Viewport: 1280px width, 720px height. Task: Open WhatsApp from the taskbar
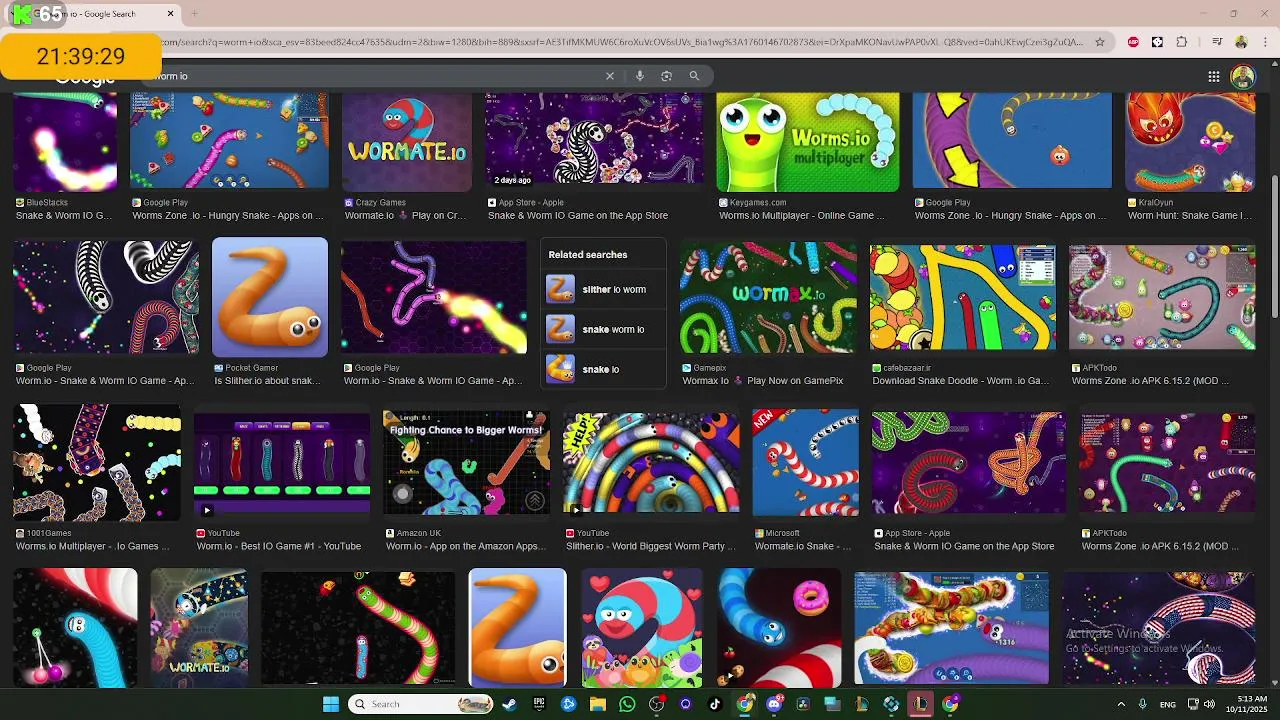pyautogui.click(x=627, y=704)
